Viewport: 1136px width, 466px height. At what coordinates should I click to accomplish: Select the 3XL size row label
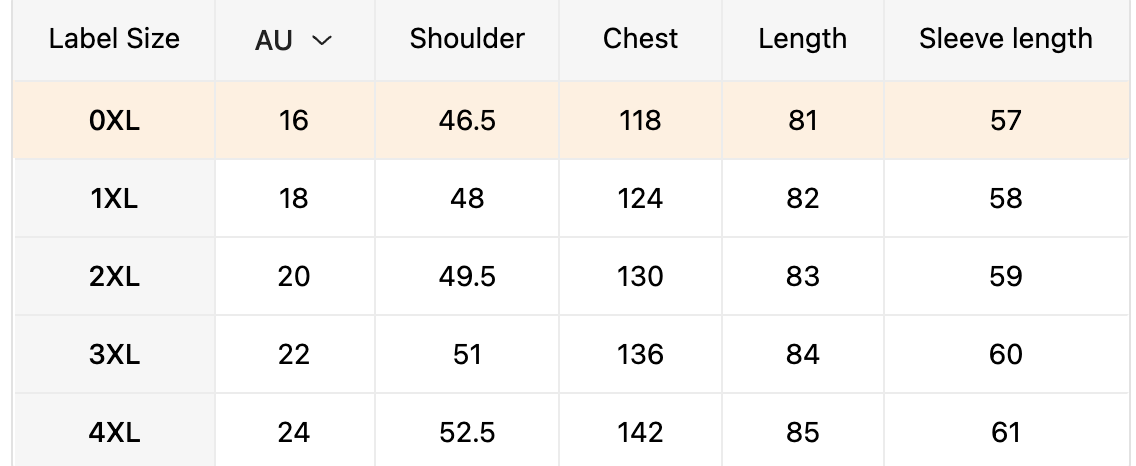(x=114, y=354)
